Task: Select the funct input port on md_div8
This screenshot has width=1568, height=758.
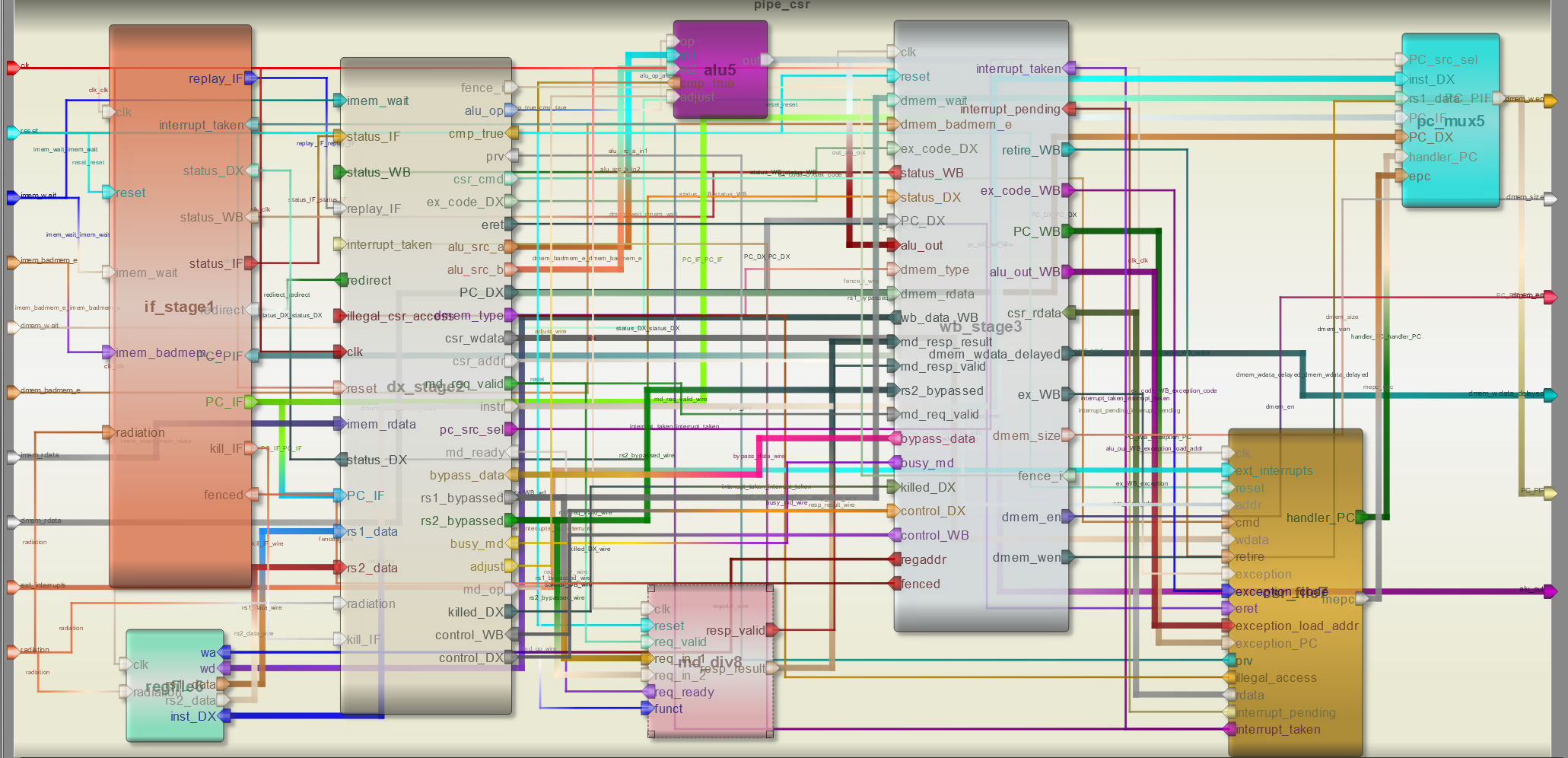Action: point(648,709)
